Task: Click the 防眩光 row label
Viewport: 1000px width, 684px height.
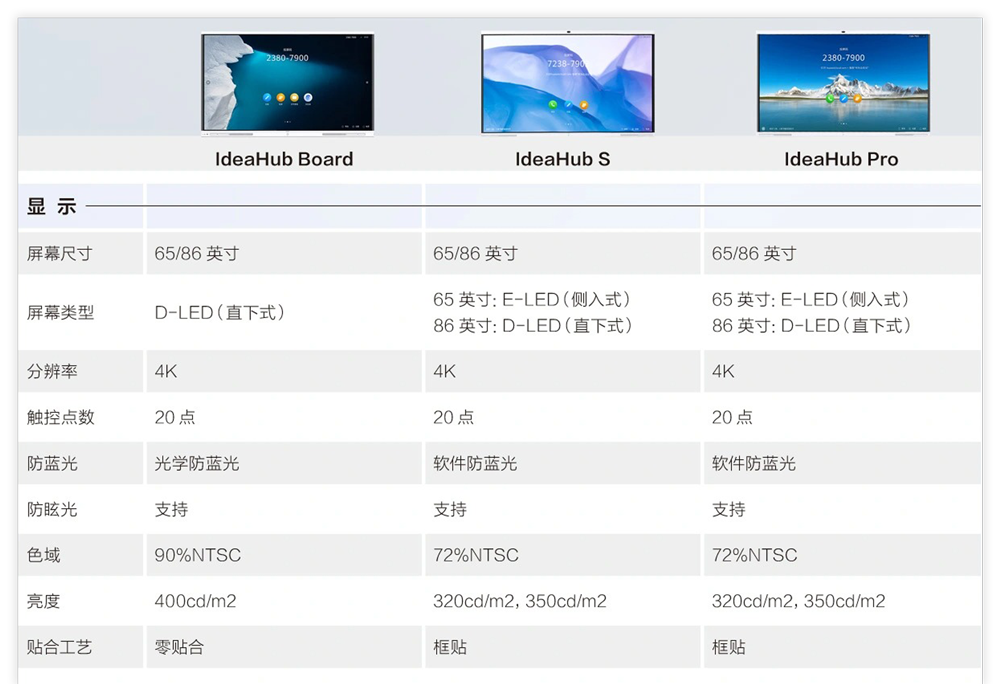Action: 52,509
